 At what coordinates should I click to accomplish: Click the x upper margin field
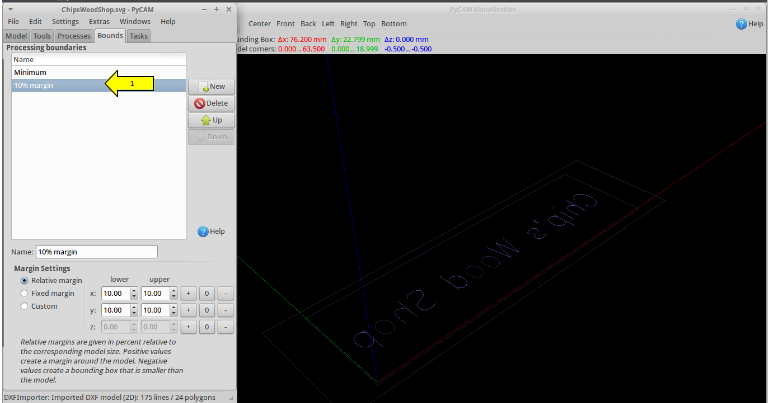(x=155, y=294)
